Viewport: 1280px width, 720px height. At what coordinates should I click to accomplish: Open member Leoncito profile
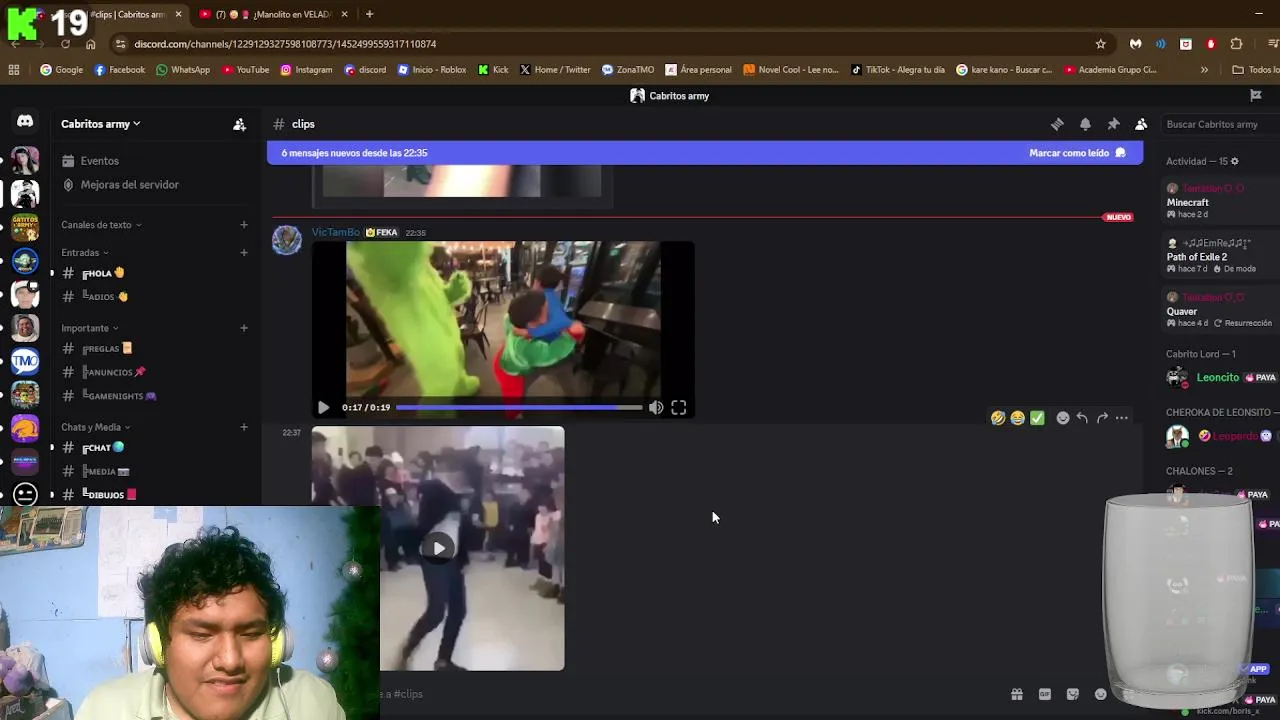pyautogui.click(x=1220, y=378)
